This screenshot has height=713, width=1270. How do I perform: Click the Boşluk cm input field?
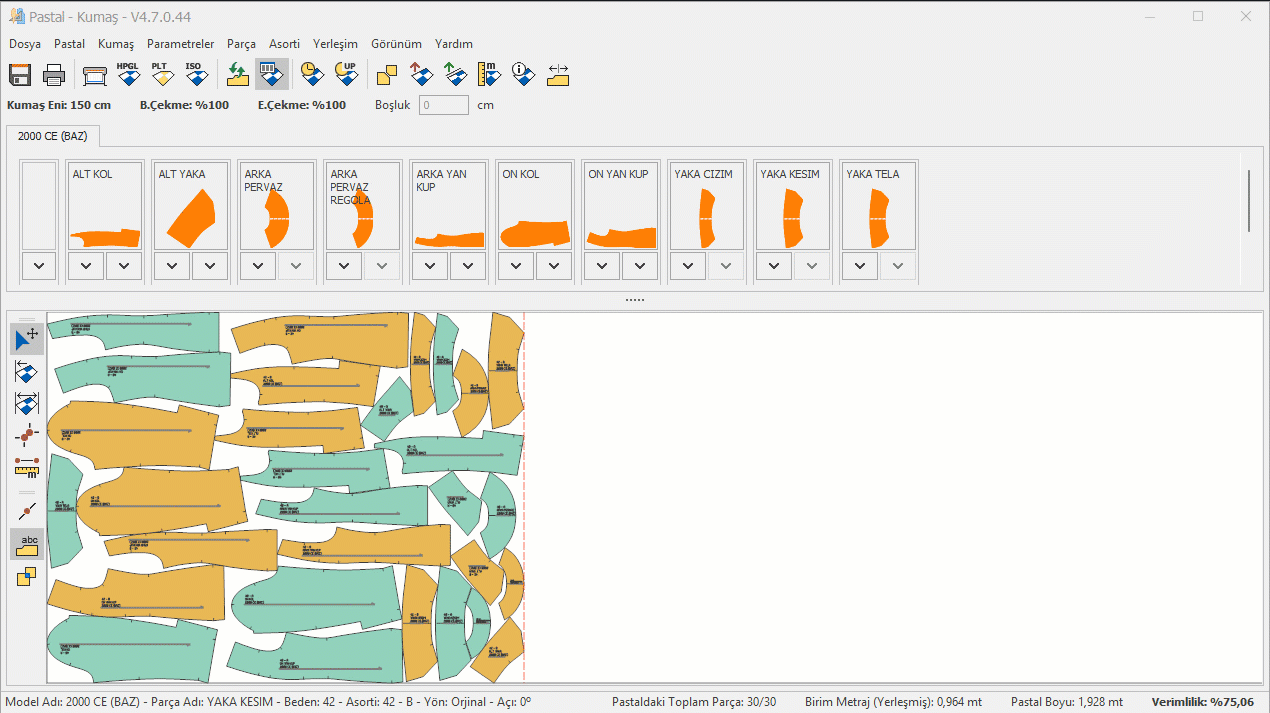(x=443, y=105)
